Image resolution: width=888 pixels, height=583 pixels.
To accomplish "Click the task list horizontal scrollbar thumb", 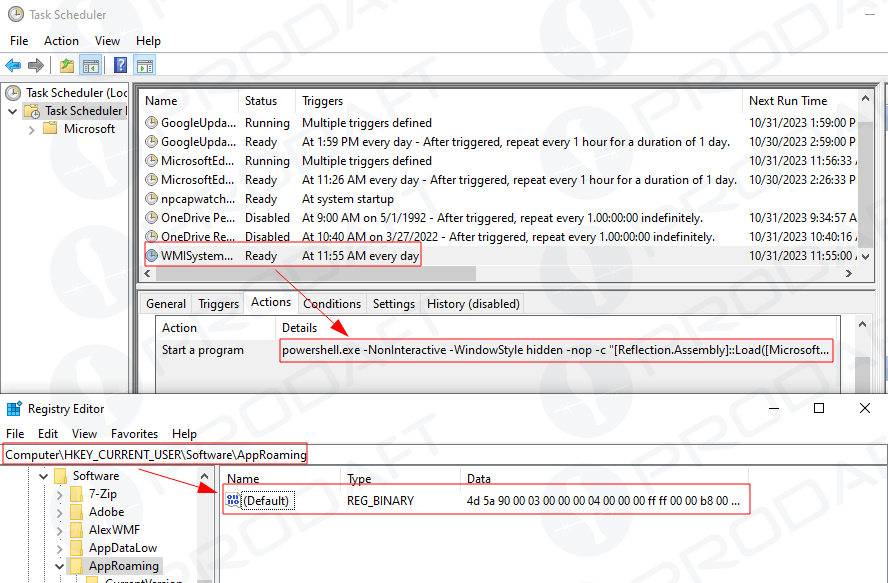I will tap(316, 274).
